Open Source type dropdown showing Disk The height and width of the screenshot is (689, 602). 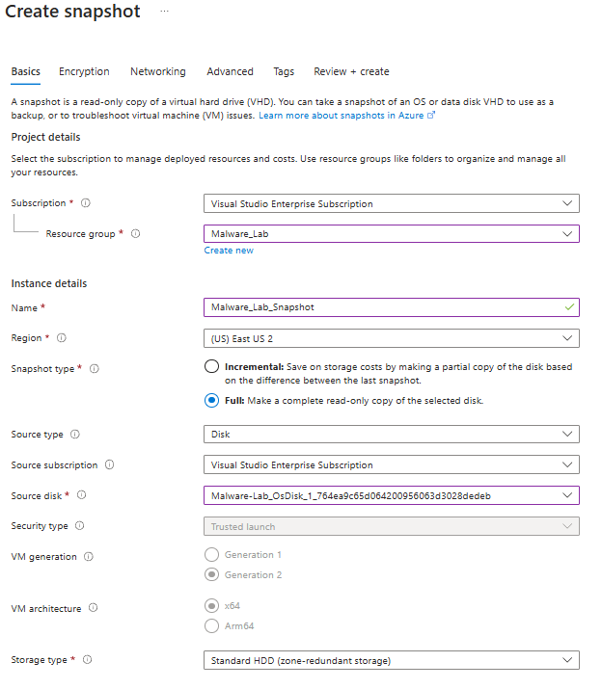[392, 434]
